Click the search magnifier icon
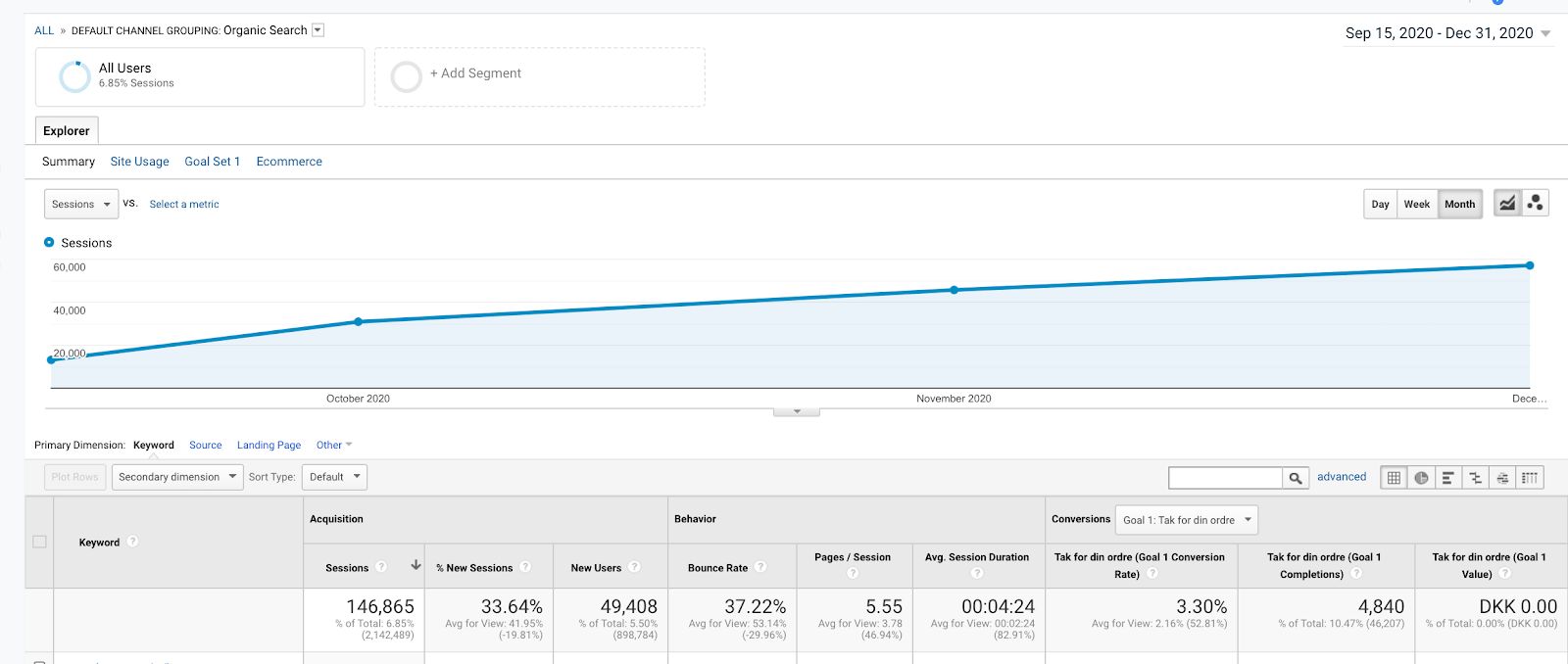 click(x=1296, y=478)
